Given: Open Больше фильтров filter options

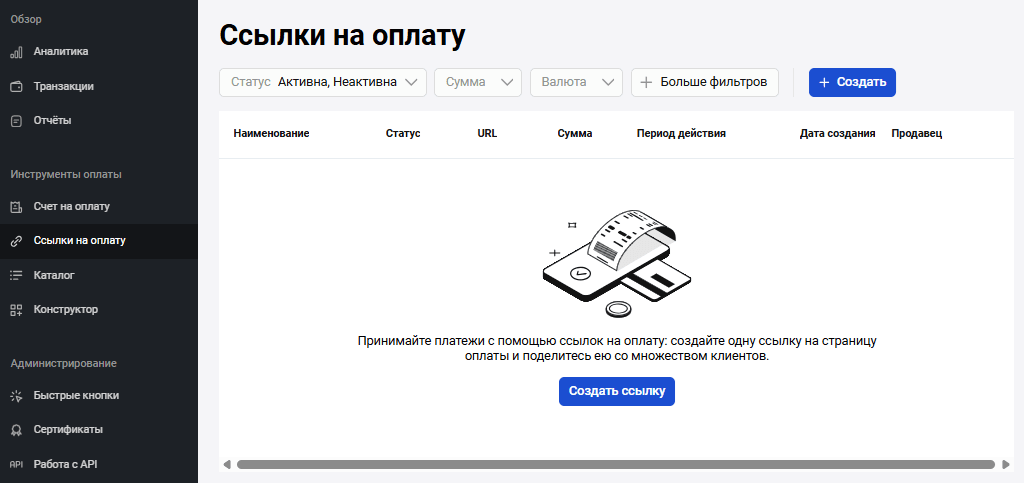Looking at the screenshot, I should (705, 82).
